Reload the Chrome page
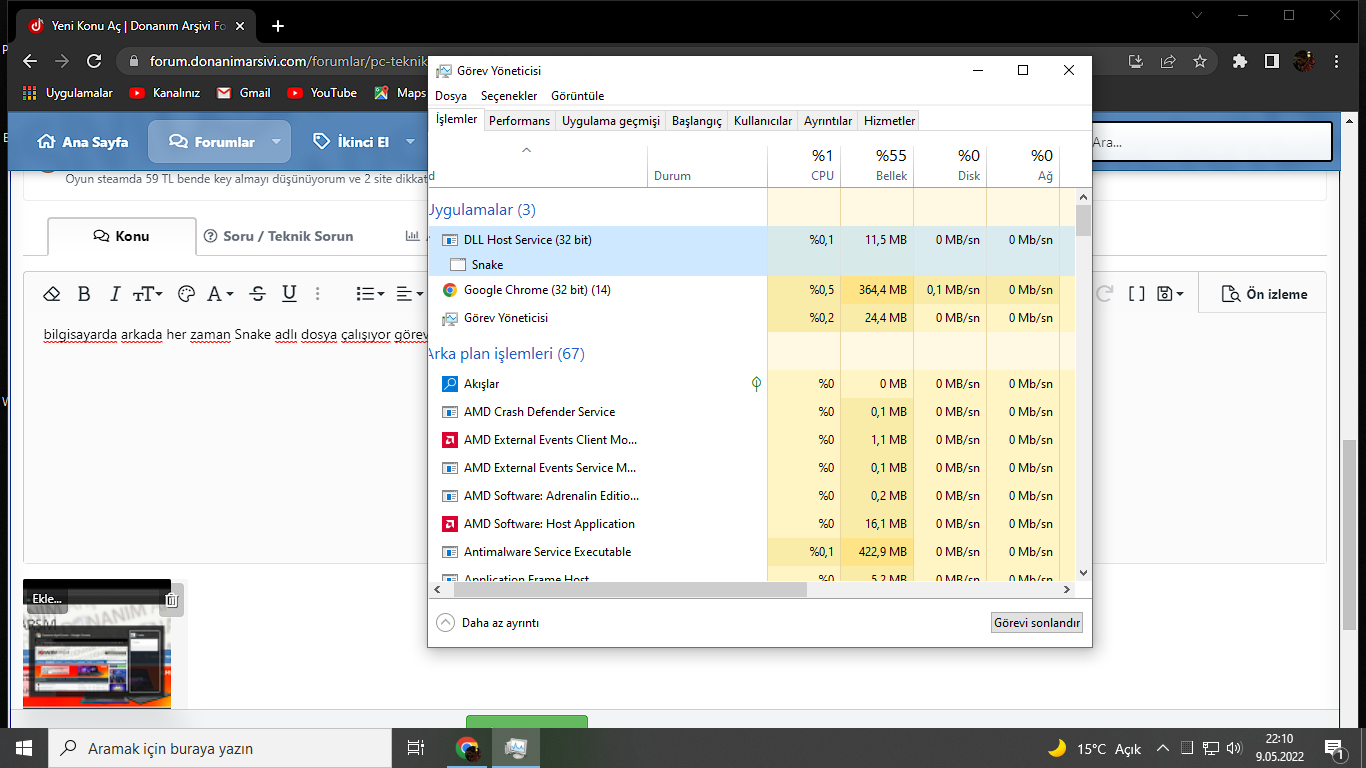The image size is (1366, 768). [x=94, y=61]
